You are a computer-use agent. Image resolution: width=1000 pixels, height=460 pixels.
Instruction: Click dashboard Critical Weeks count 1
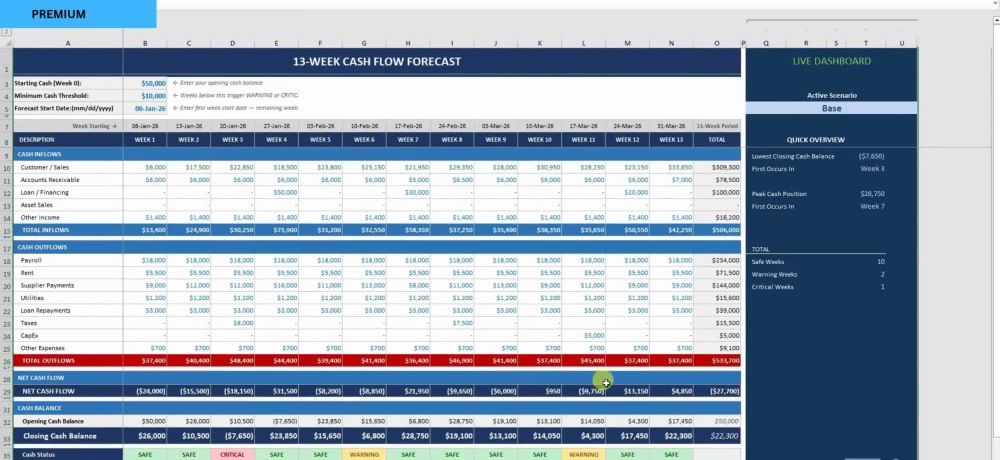click(x=883, y=287)
